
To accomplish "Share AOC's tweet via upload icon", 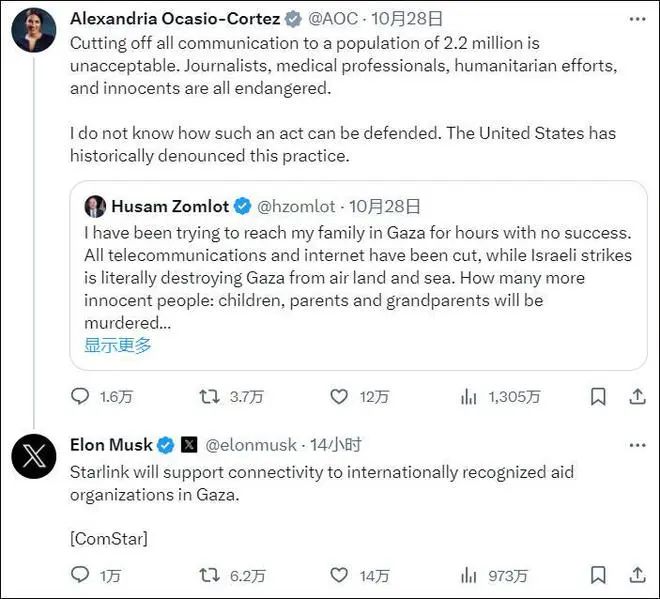I will click(636, 397).
